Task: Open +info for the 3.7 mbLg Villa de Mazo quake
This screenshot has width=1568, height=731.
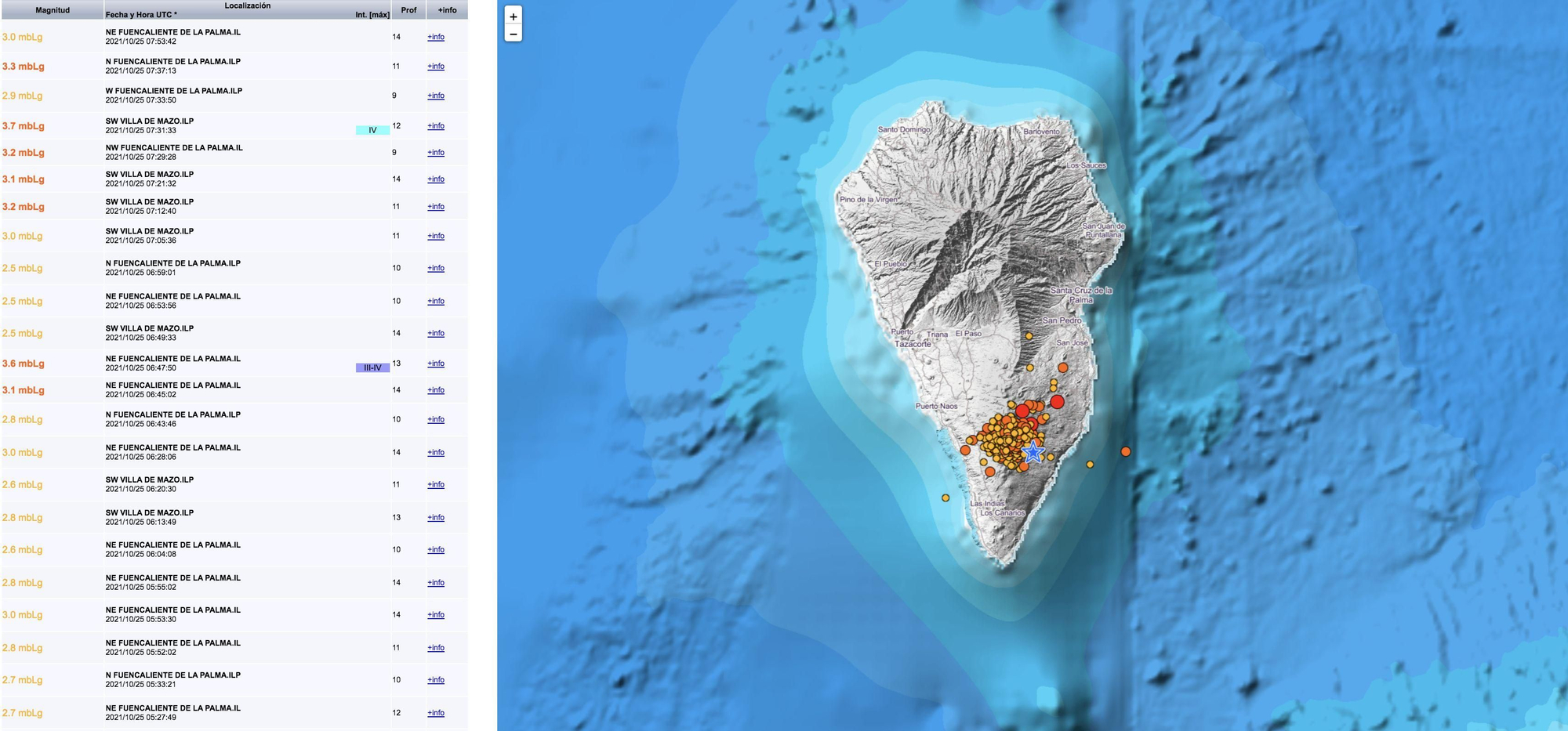Action: coord(435,125)
